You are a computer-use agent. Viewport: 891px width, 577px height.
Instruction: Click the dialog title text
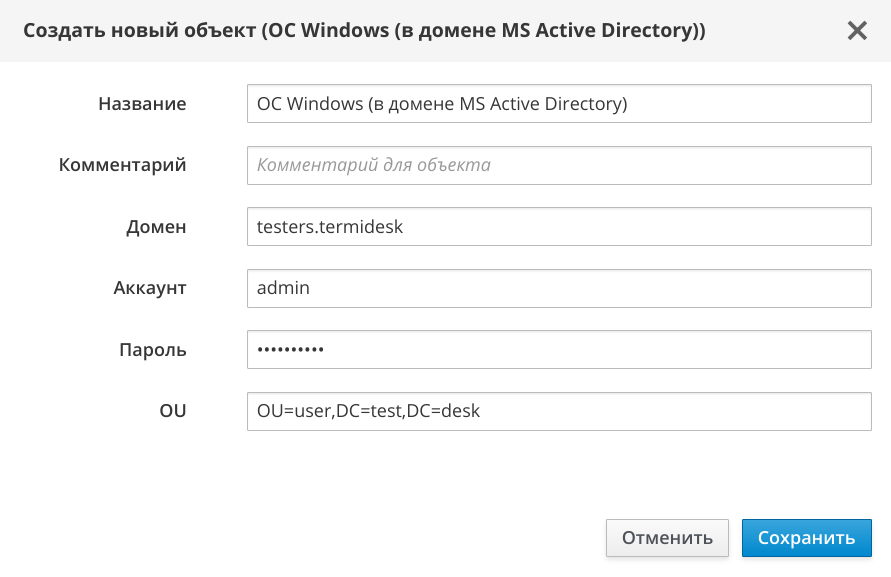click(x=364, y=31)
